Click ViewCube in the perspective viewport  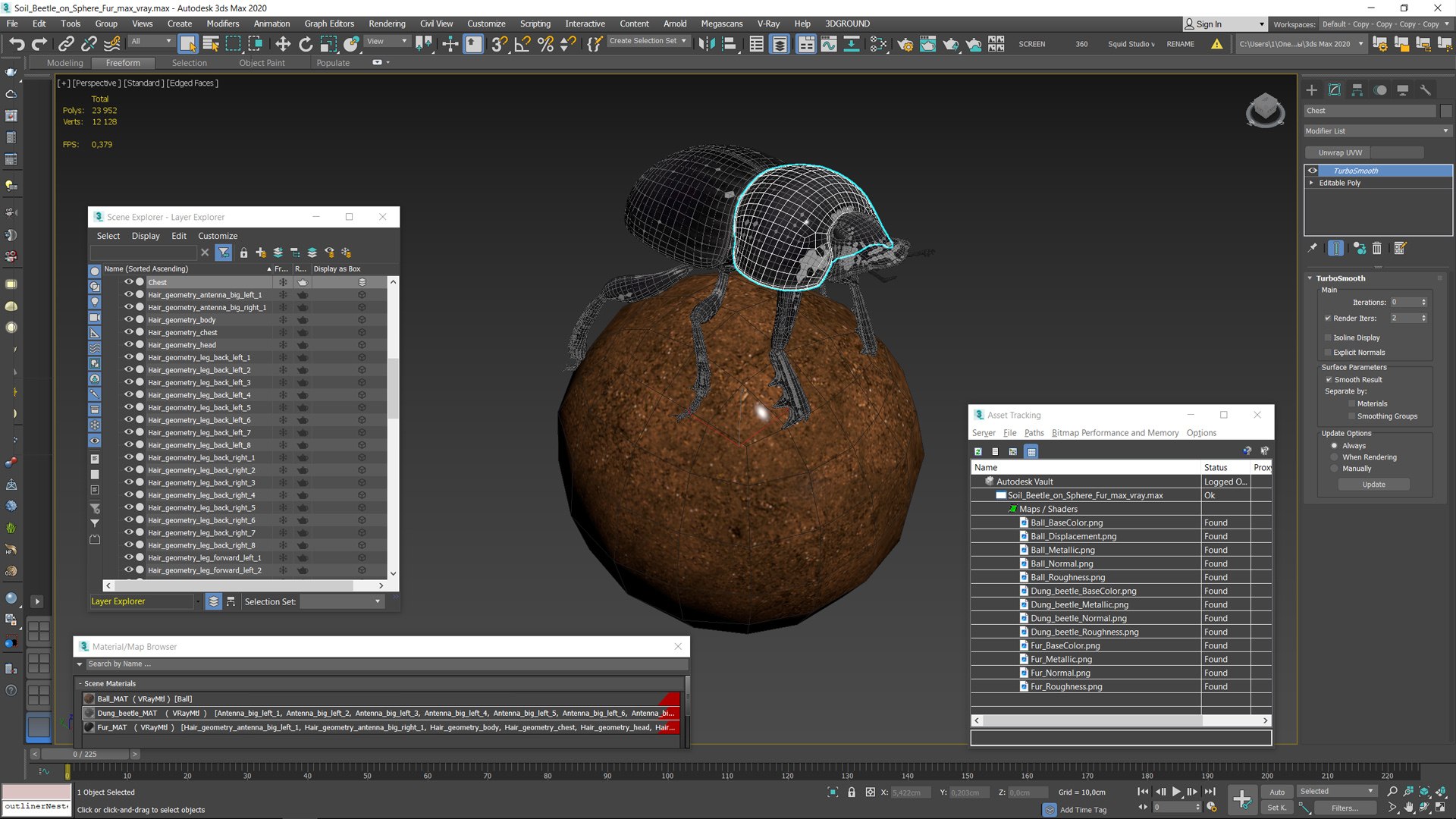(x=1265, y=111)
